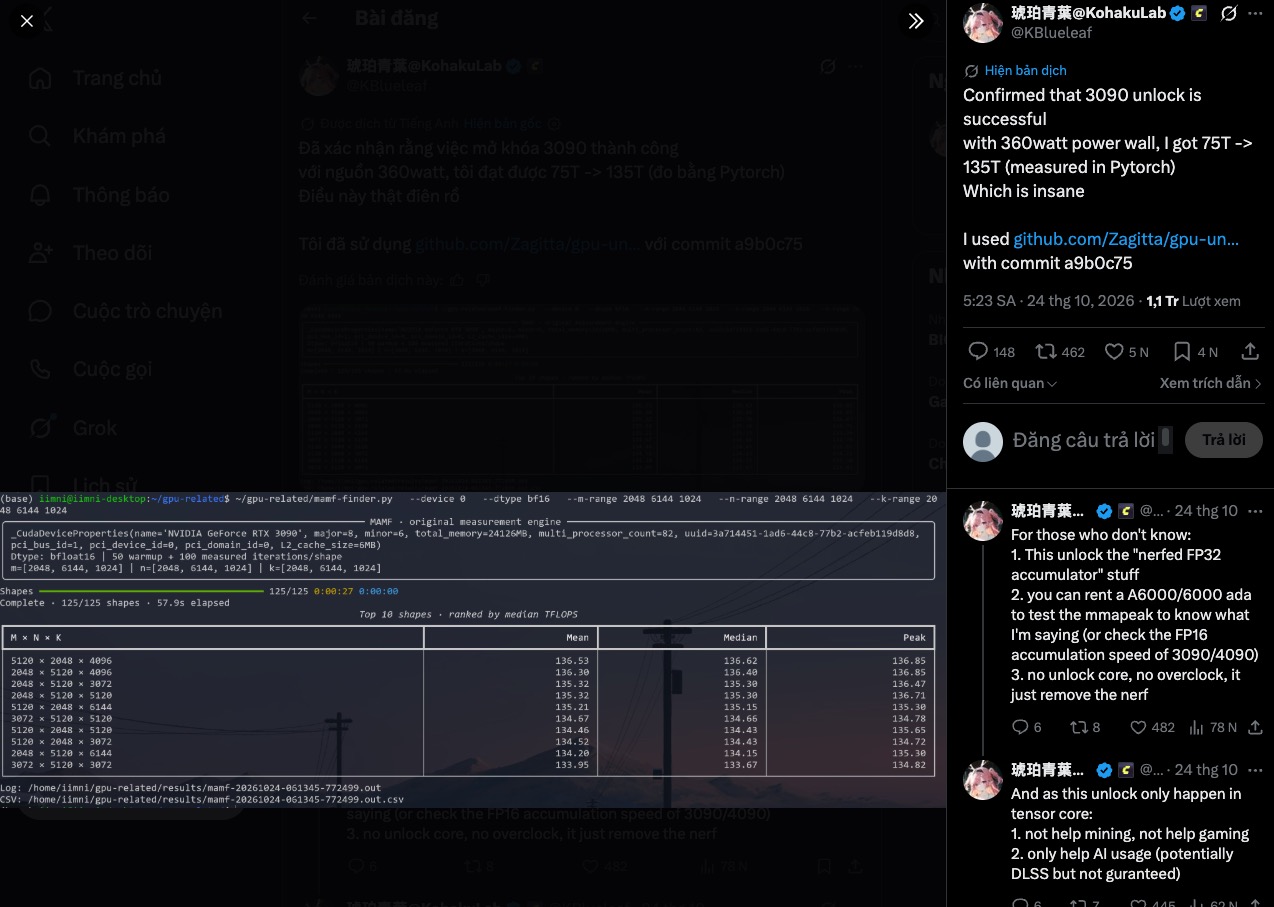Screen dimensions: 1274x907
Task: Reply to the "For those who don't know" comment
Action: click(1026, 727)
